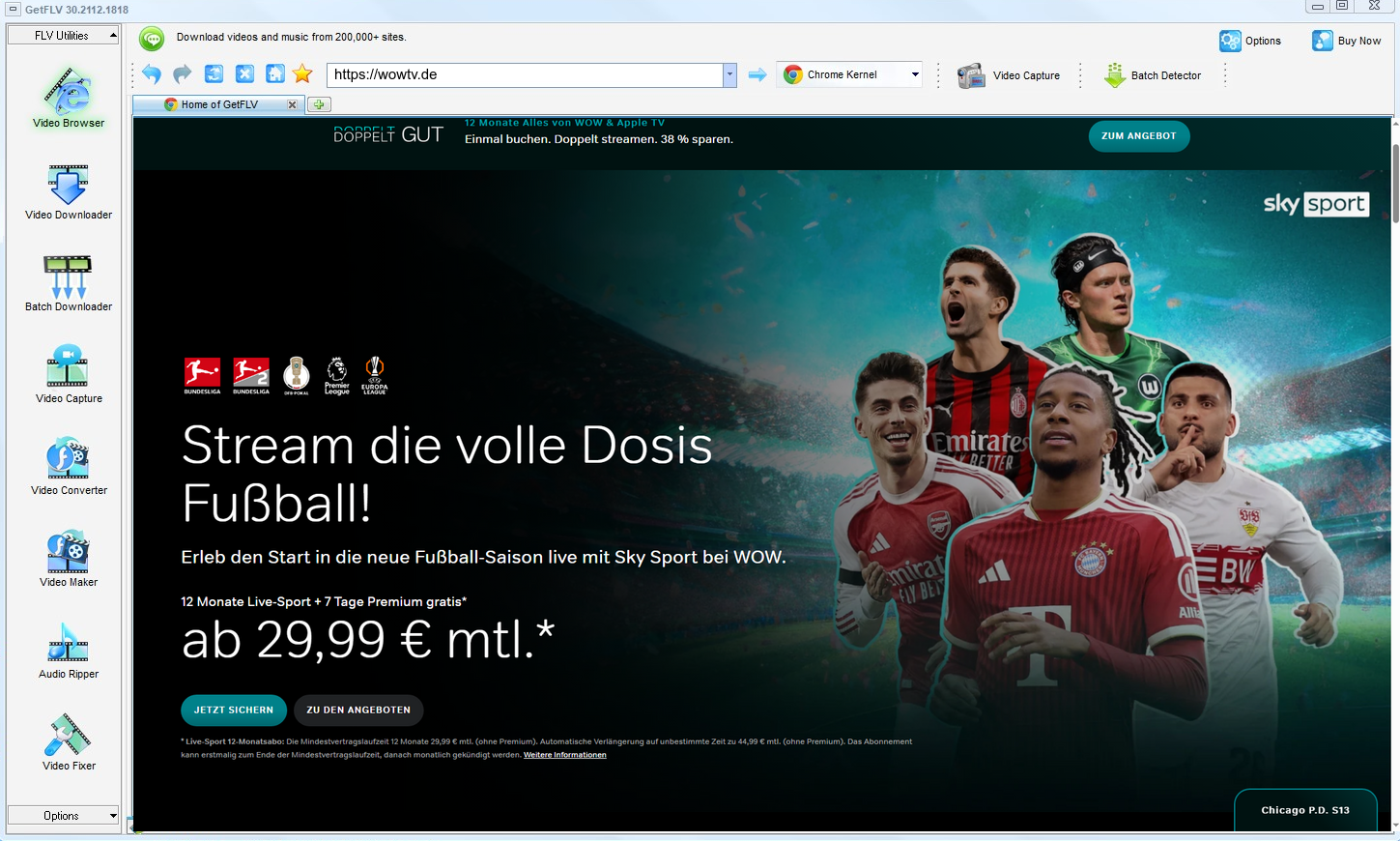Stop loading the page
1400x841 pixels.
pyautogui.click(x=244, y=74)
